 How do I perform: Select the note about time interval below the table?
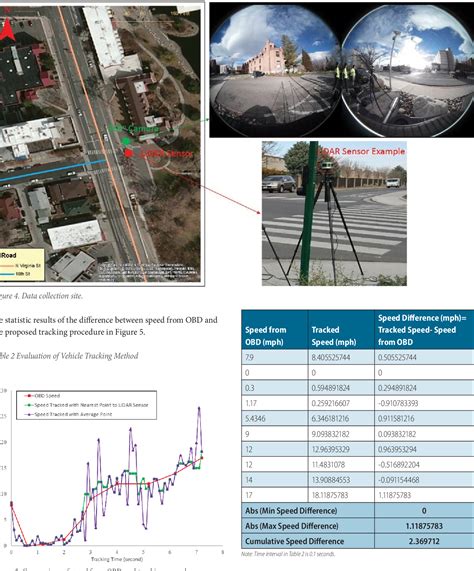coord(288,554)
